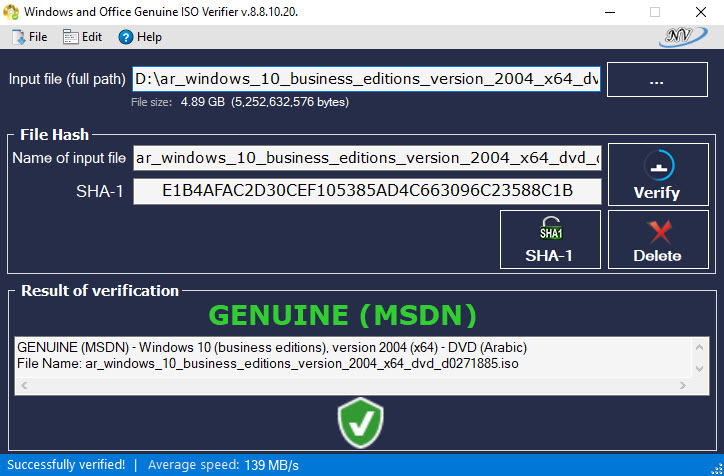
Task: Click the app icon in title bar
Action: click(x=11, y=12)
